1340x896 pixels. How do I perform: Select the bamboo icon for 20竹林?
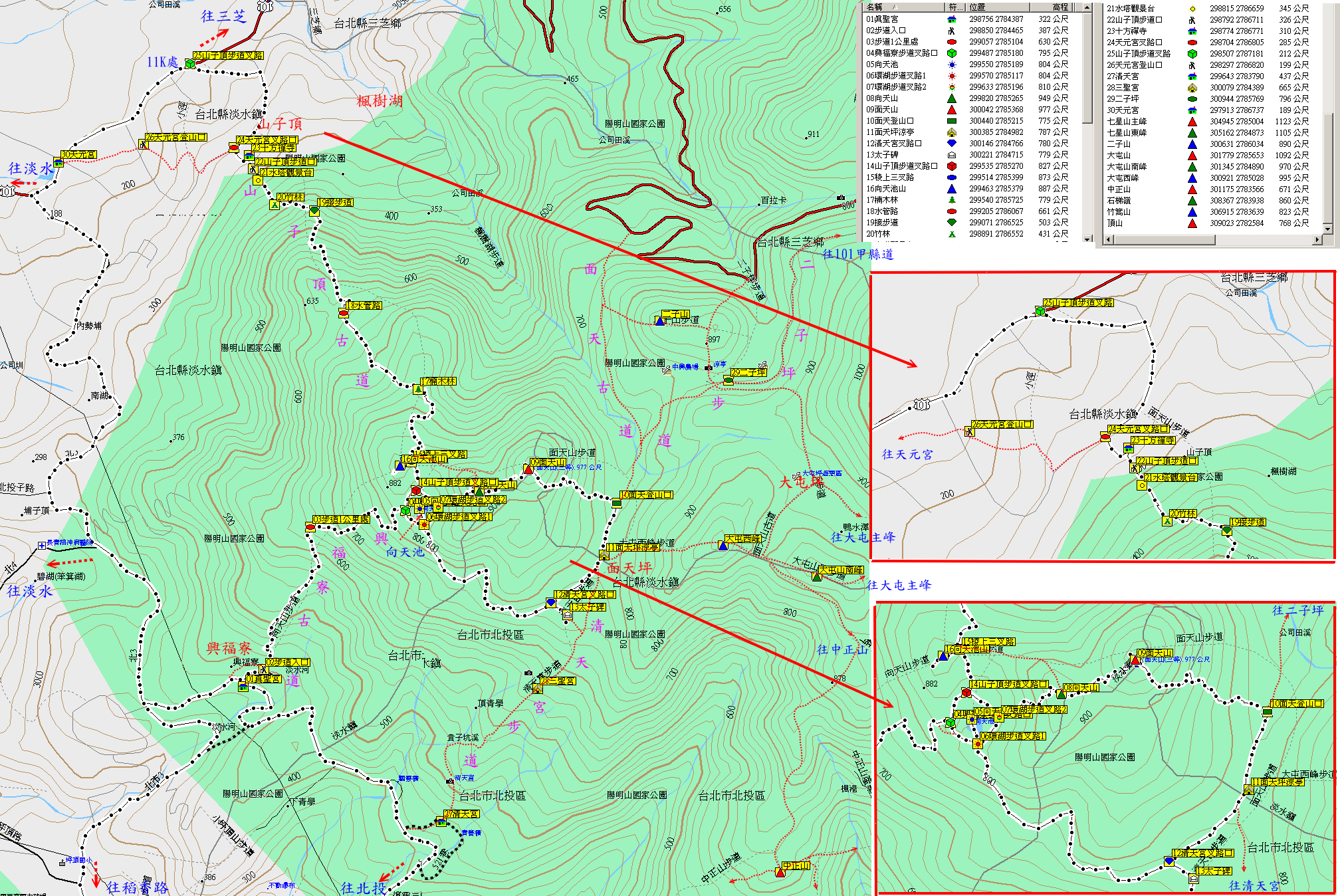[951, 234]
